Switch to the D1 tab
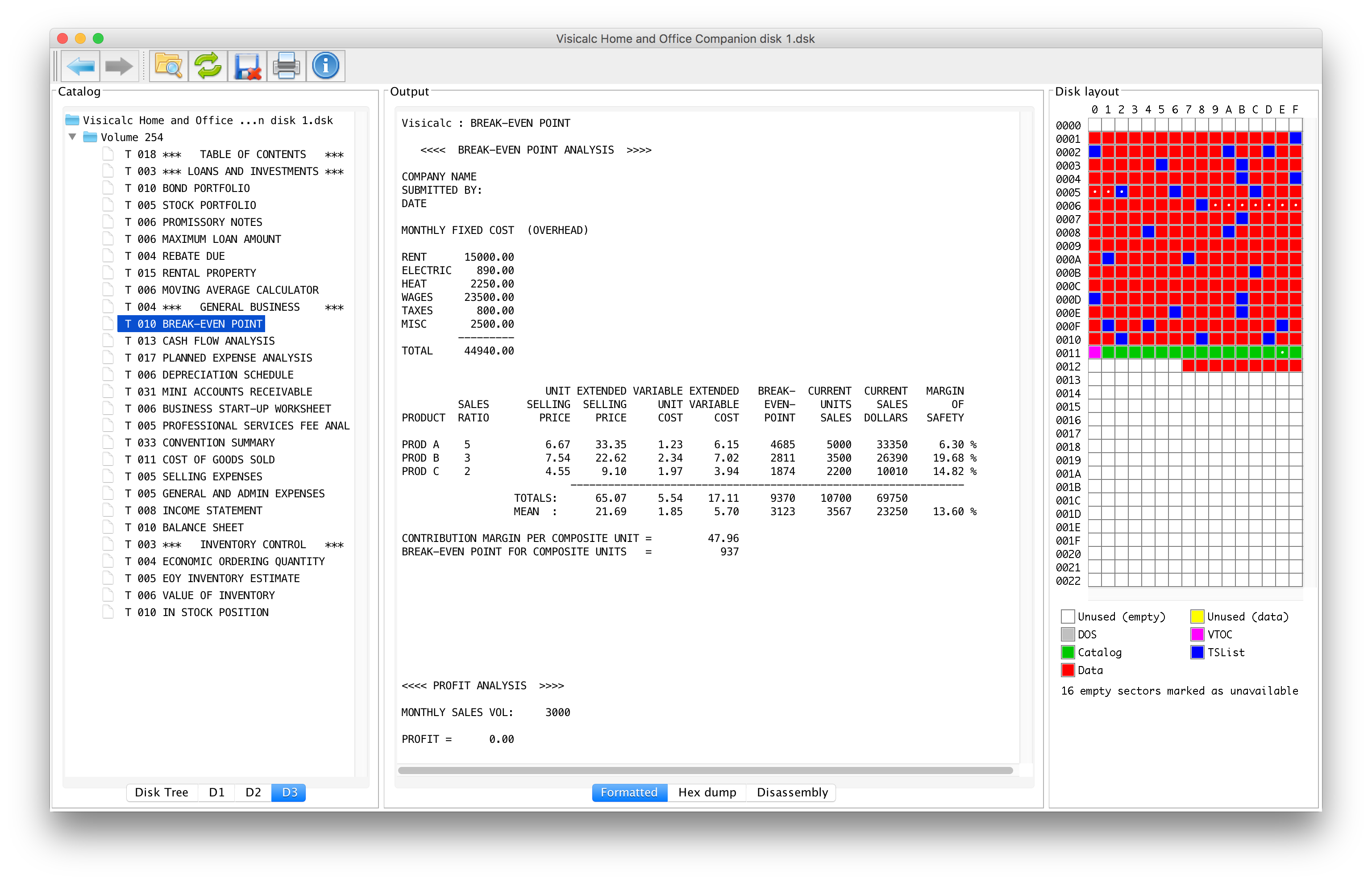The image size is (1372, 883). 216,792
